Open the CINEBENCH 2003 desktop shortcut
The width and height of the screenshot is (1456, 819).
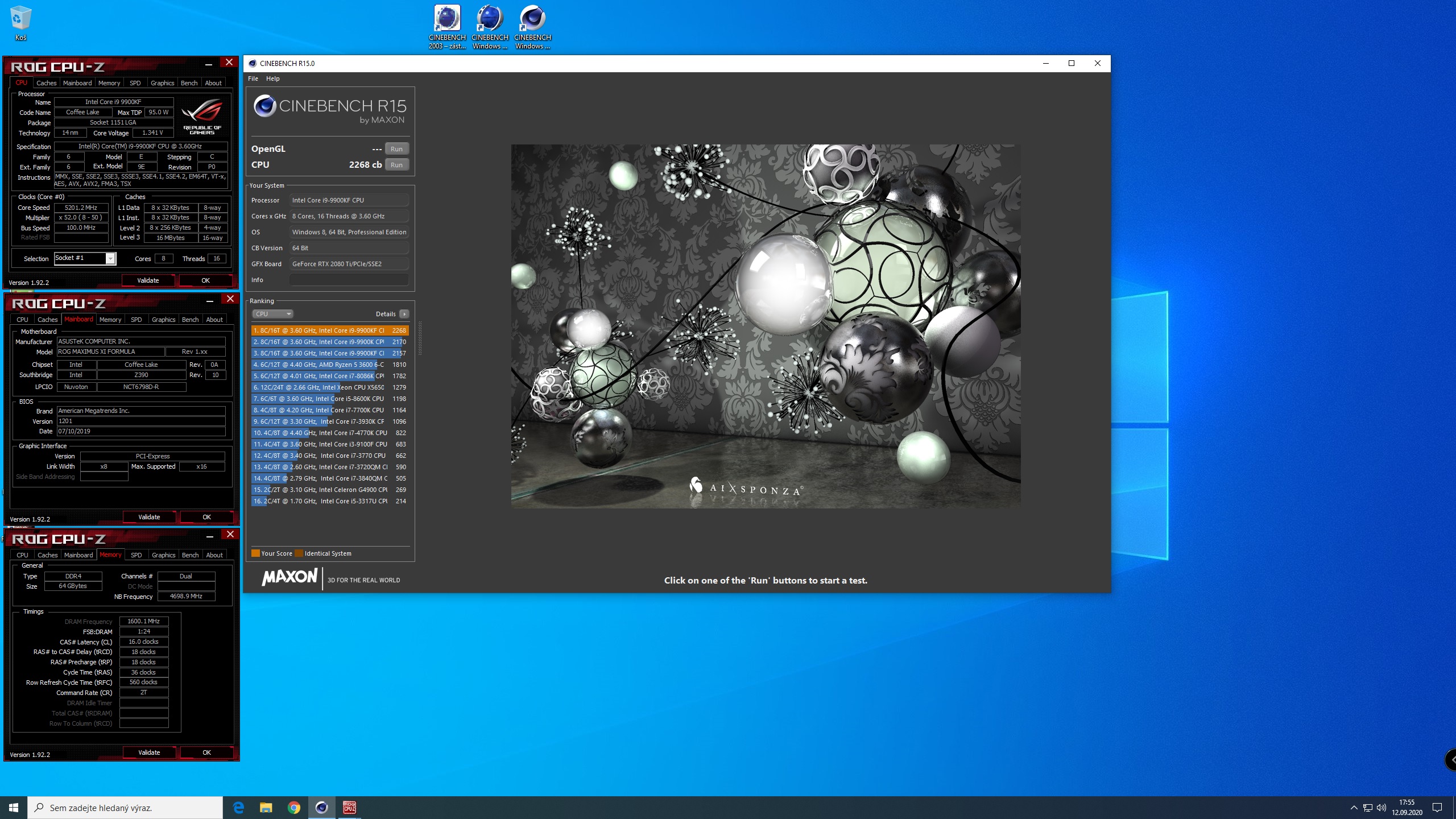[x=447, y=27]
